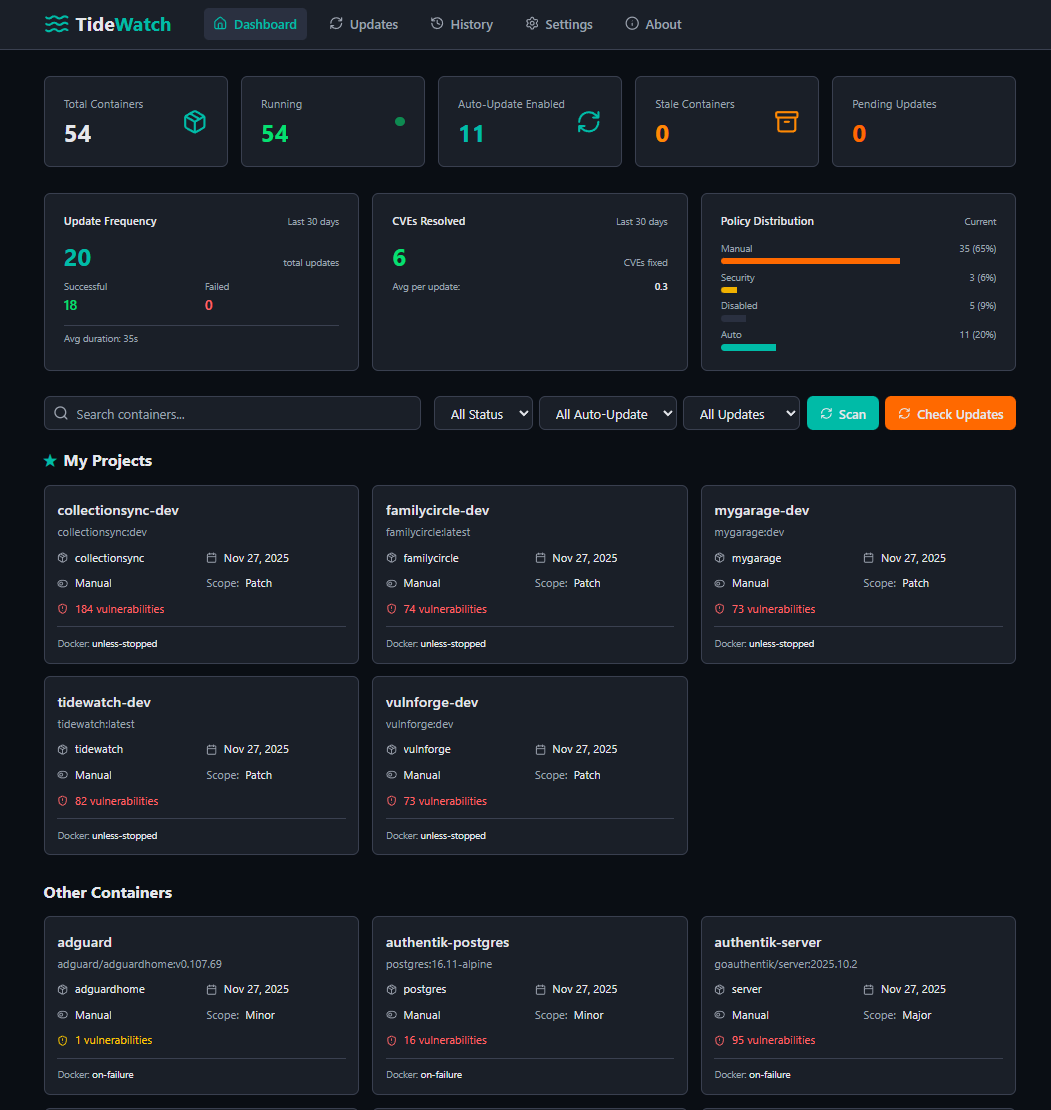Click the star icon beside My Projects
This screenshot has height=1110, width=1051.
50,461
